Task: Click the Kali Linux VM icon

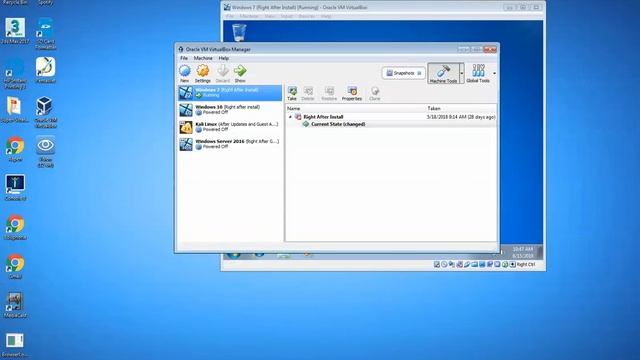Action: coord(186,127)
